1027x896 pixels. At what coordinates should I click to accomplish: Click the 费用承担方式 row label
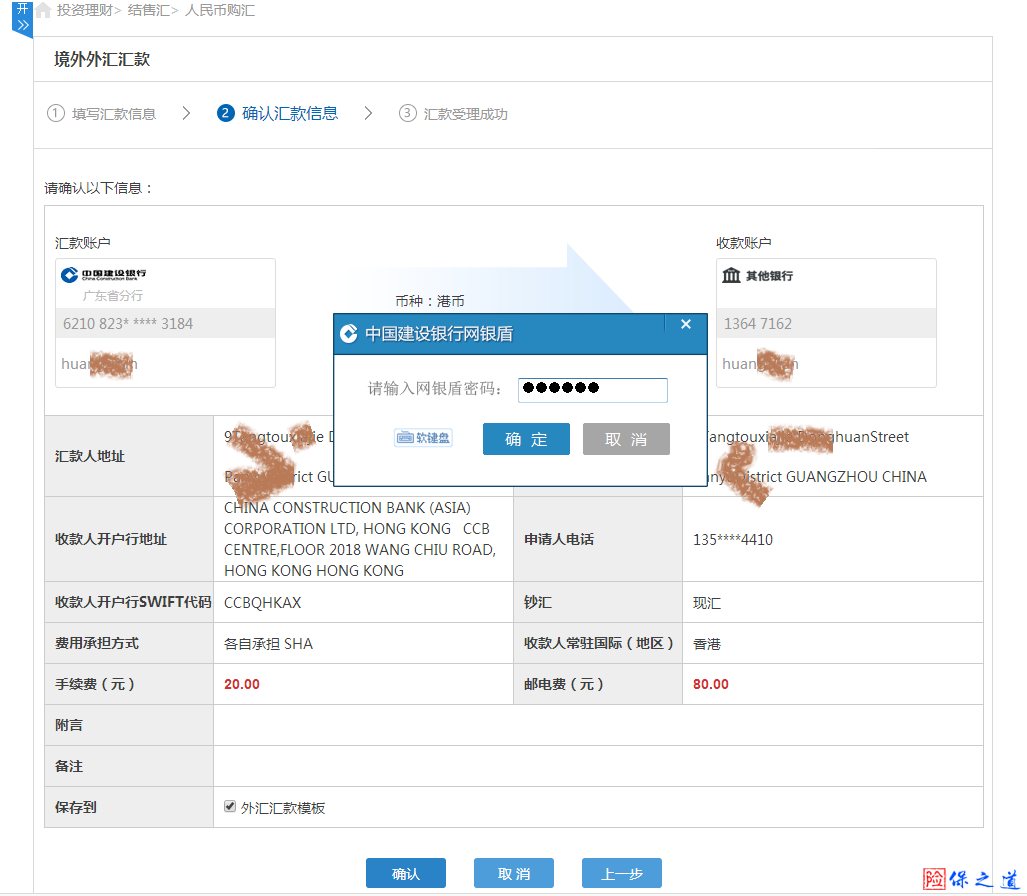tap(97, 643)
